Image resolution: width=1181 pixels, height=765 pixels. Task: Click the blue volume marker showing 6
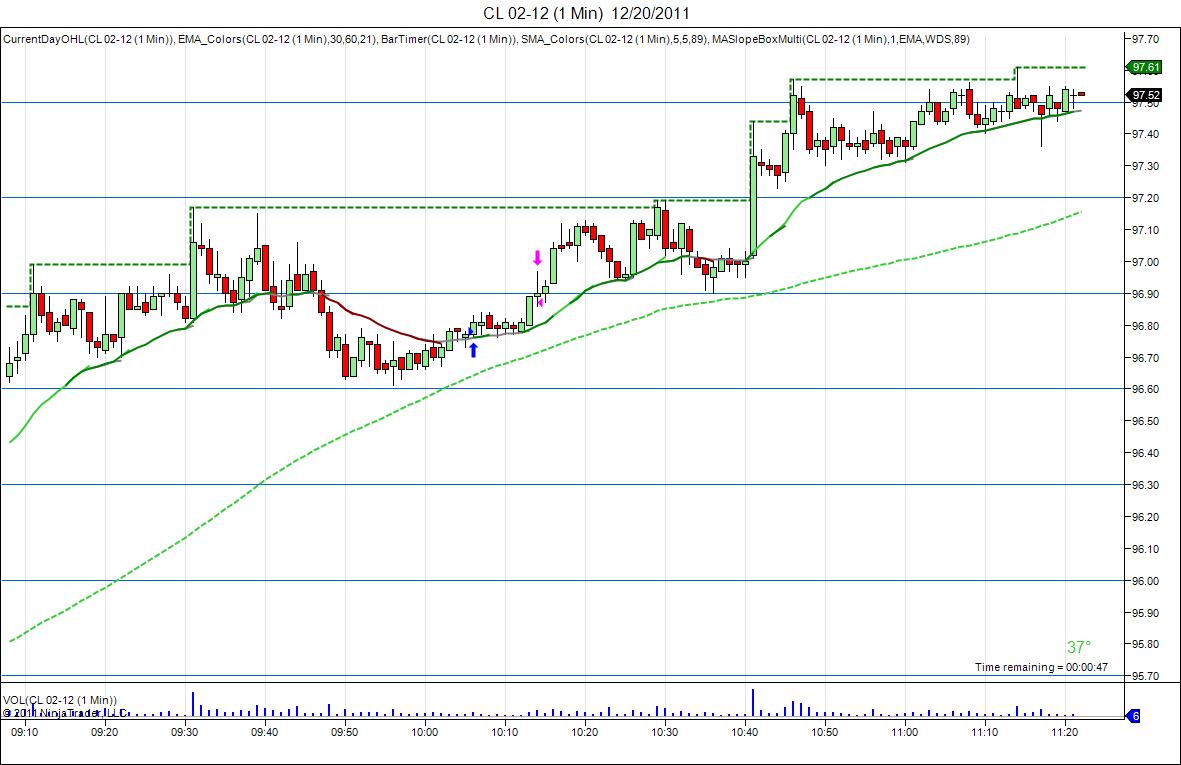(x=1134, y=716)
